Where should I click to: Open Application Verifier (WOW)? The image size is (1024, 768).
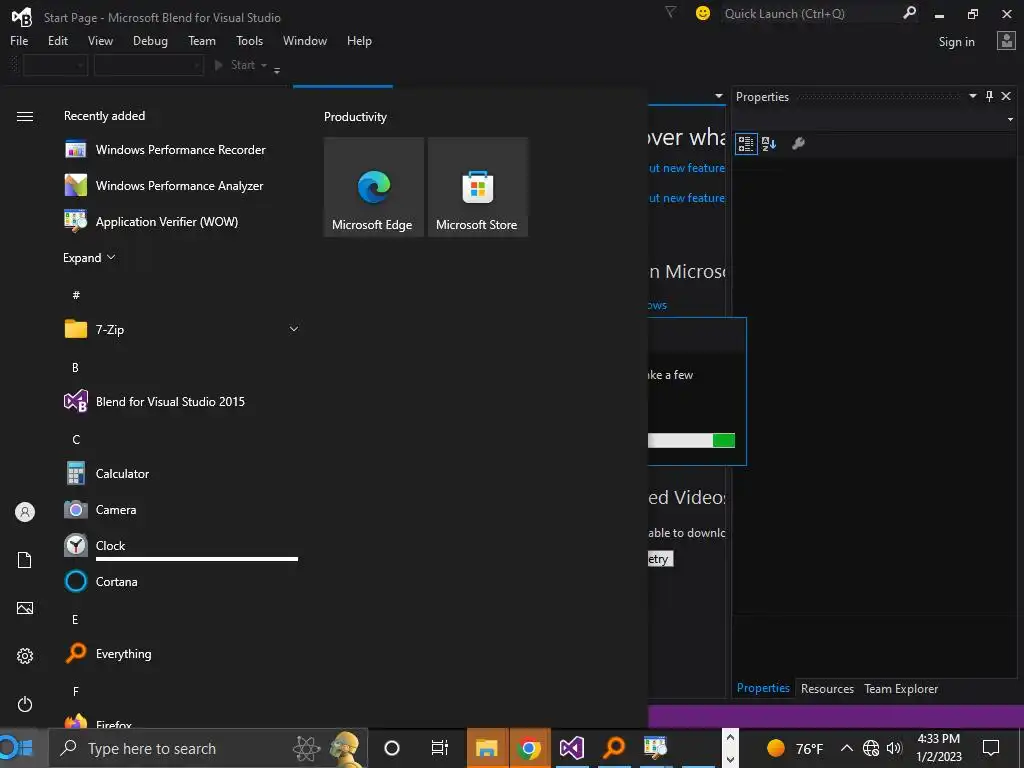(182, 221)
